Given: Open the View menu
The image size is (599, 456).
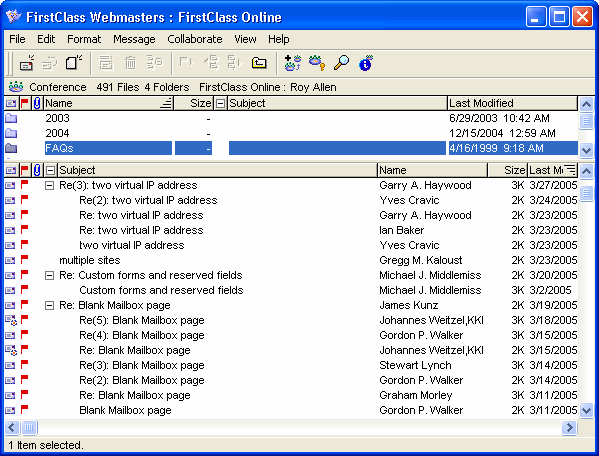Looking at the screenshot, I should point(245,39).
